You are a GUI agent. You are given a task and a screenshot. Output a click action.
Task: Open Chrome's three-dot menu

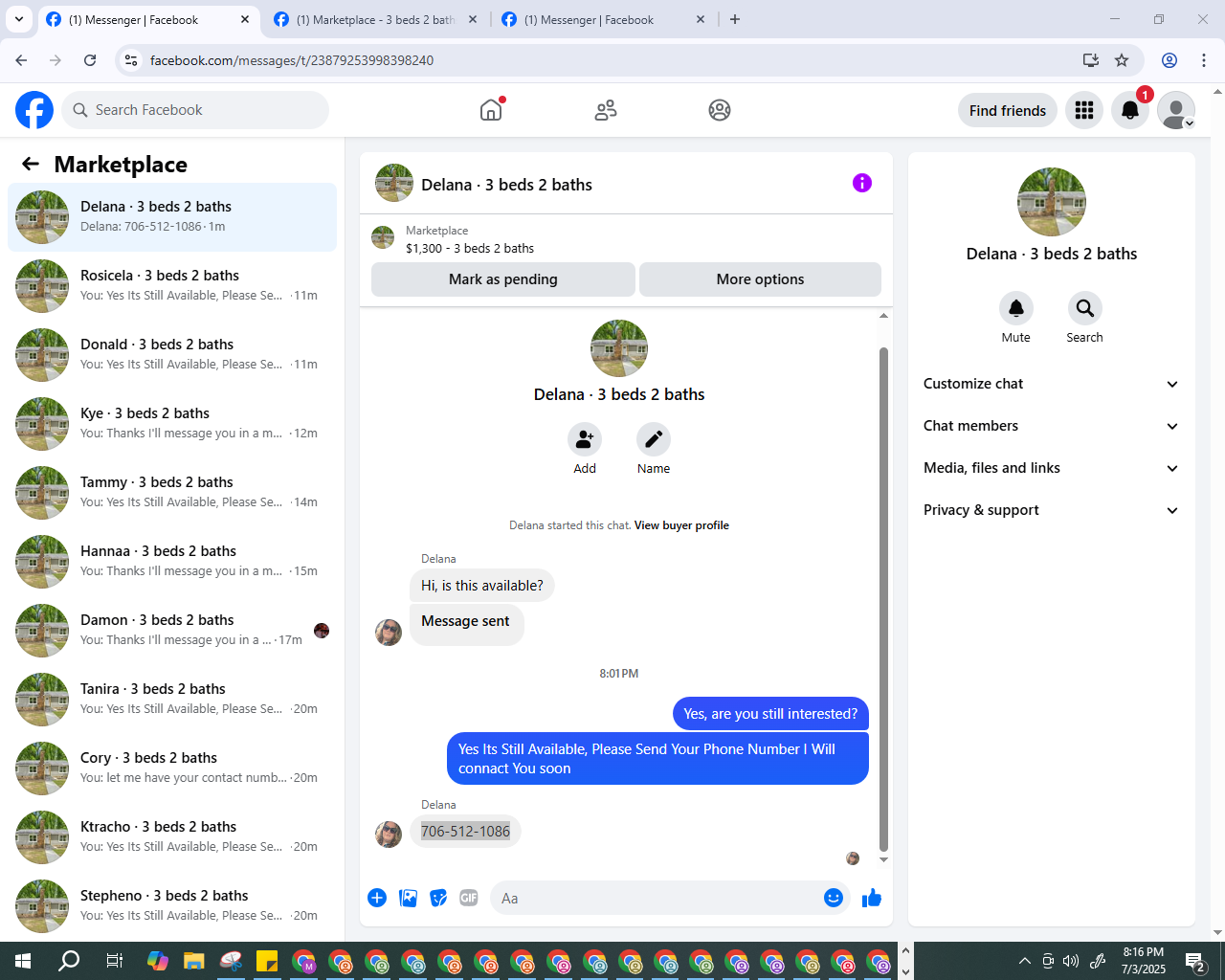tap(1204, 60)
